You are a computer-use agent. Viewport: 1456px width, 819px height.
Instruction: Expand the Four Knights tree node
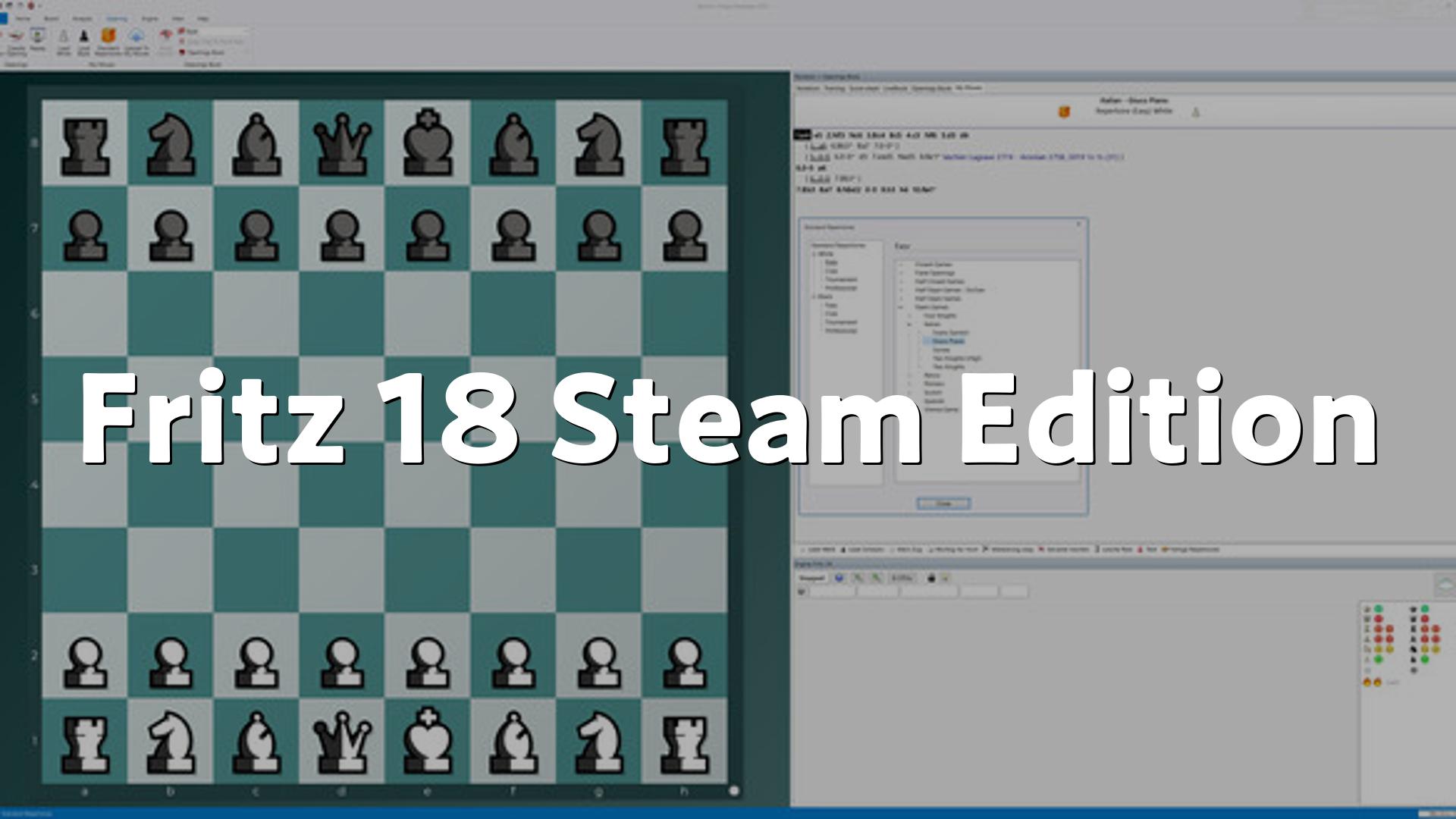click(x=909, y=315)
